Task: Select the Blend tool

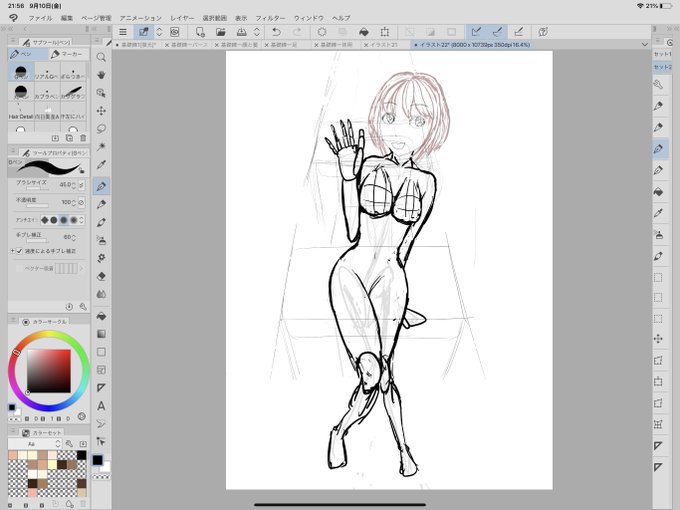Action: [101, 294]
